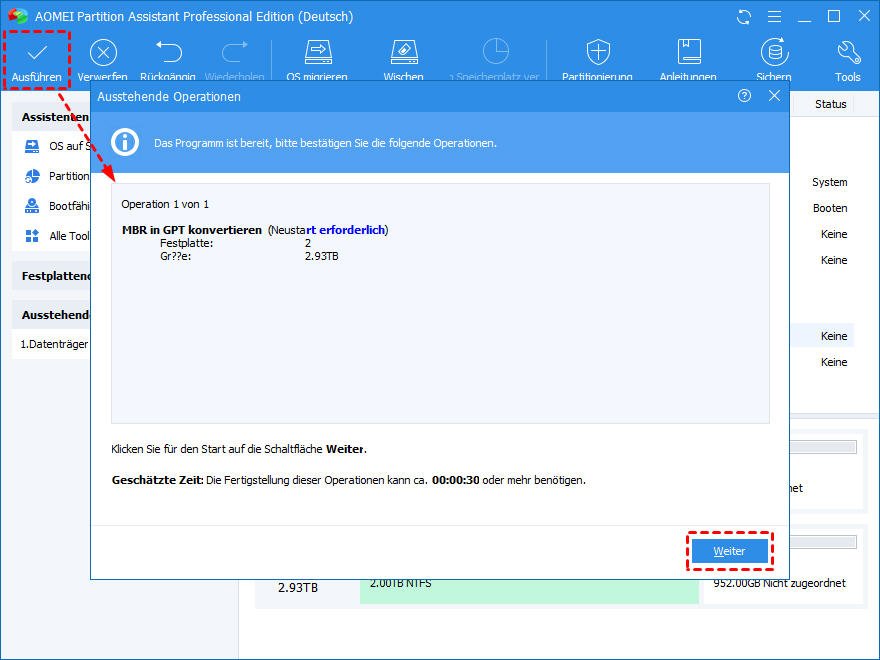Undo with the Rückgängig icon

pos(168,52)
